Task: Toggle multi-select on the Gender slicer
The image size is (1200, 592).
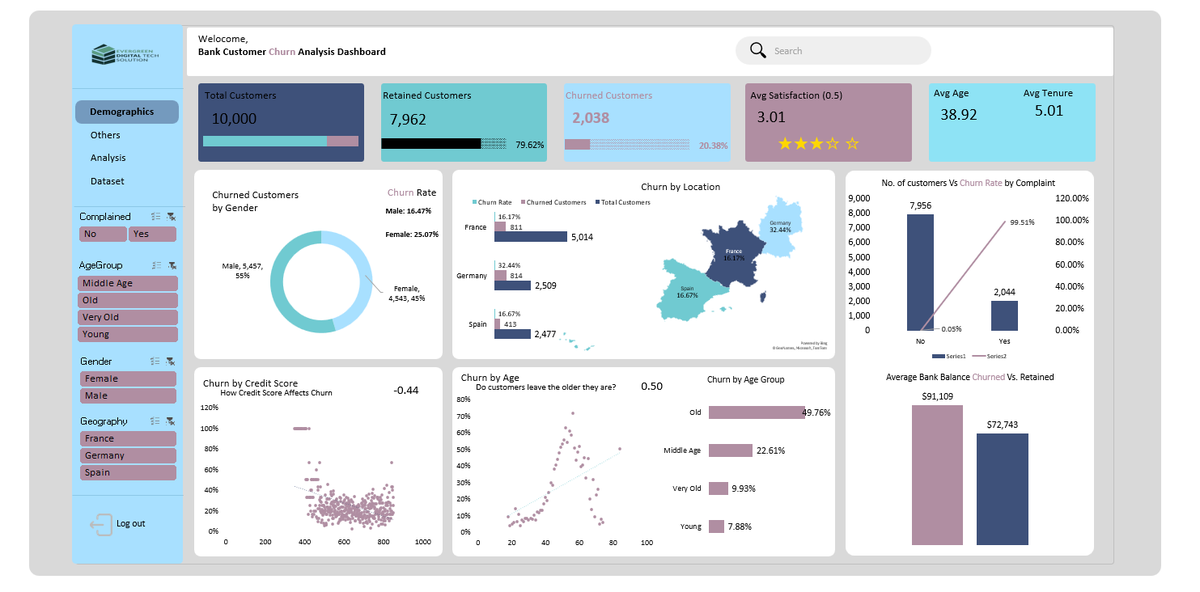Action: click(x=155, y=361)
